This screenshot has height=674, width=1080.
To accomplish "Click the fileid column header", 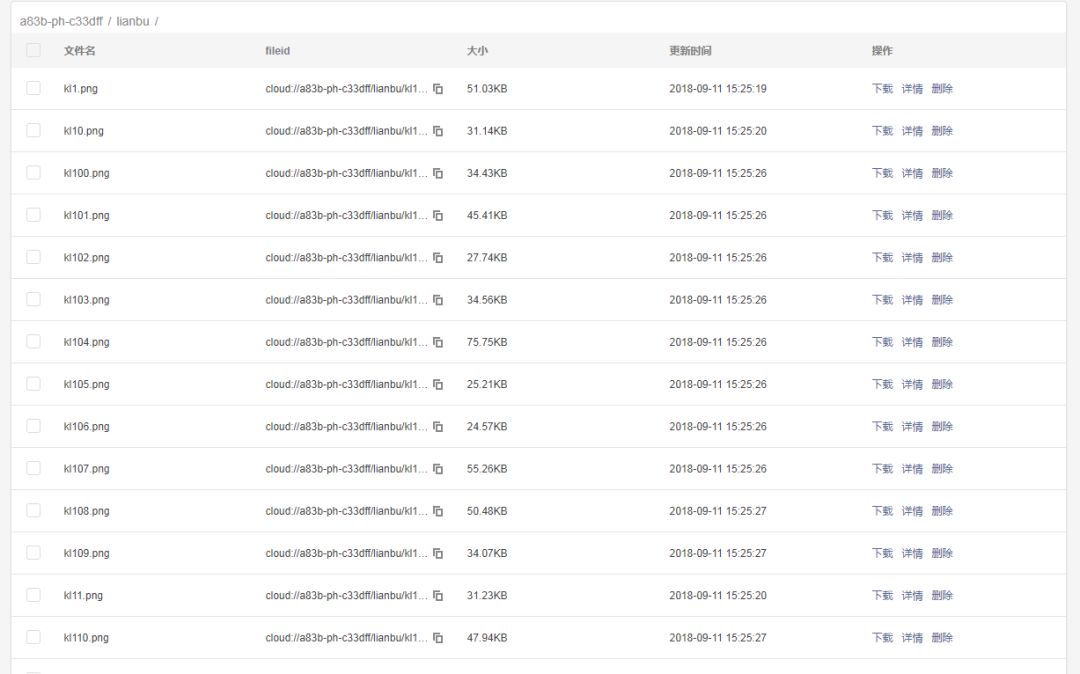I will [x=278, y=51].
